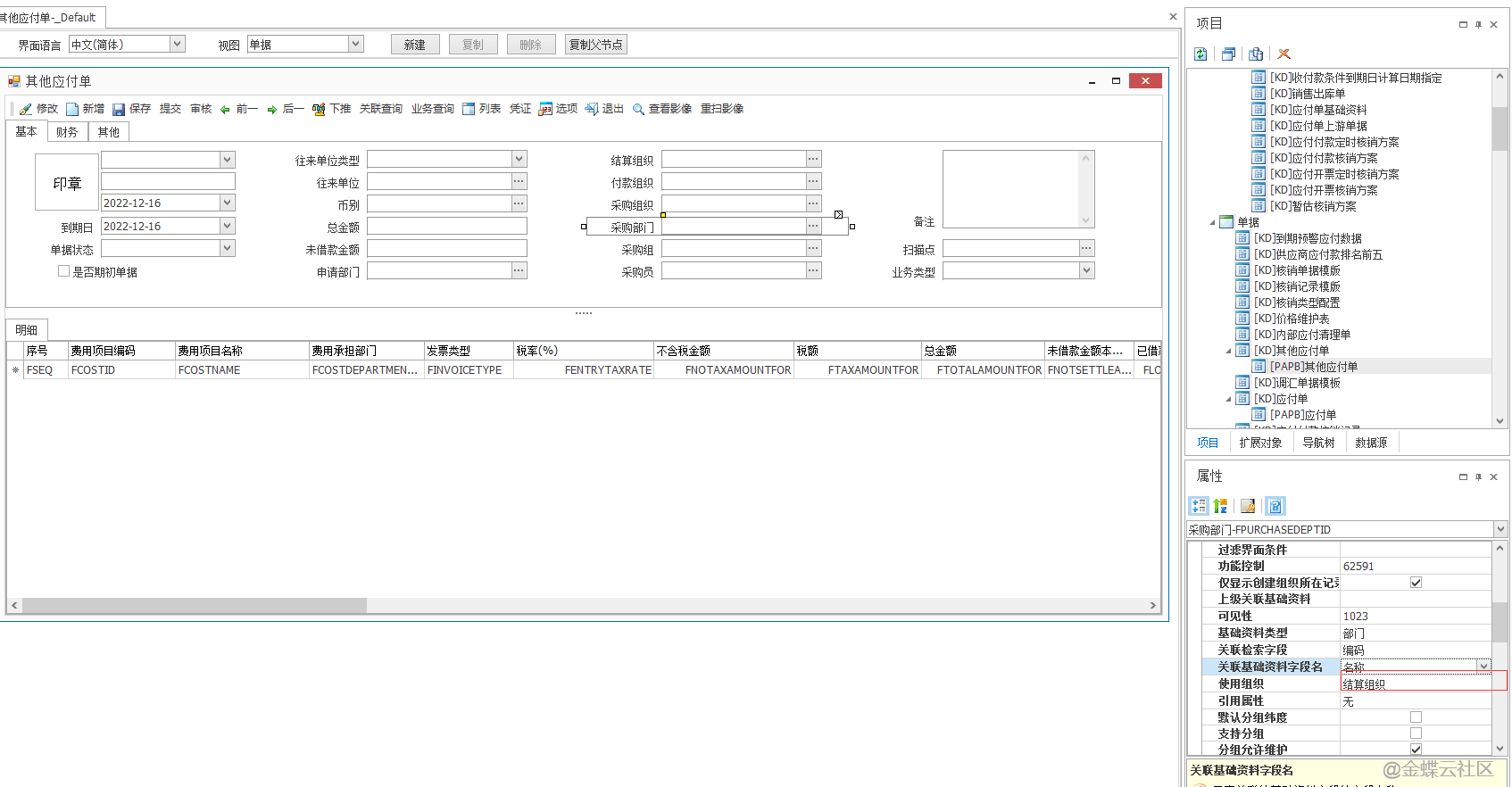The width and height of the screenshot is (1512, 787).
Task: Click the horizontal scrollbar of 明细 grid
Action: [x=195, y=605]
